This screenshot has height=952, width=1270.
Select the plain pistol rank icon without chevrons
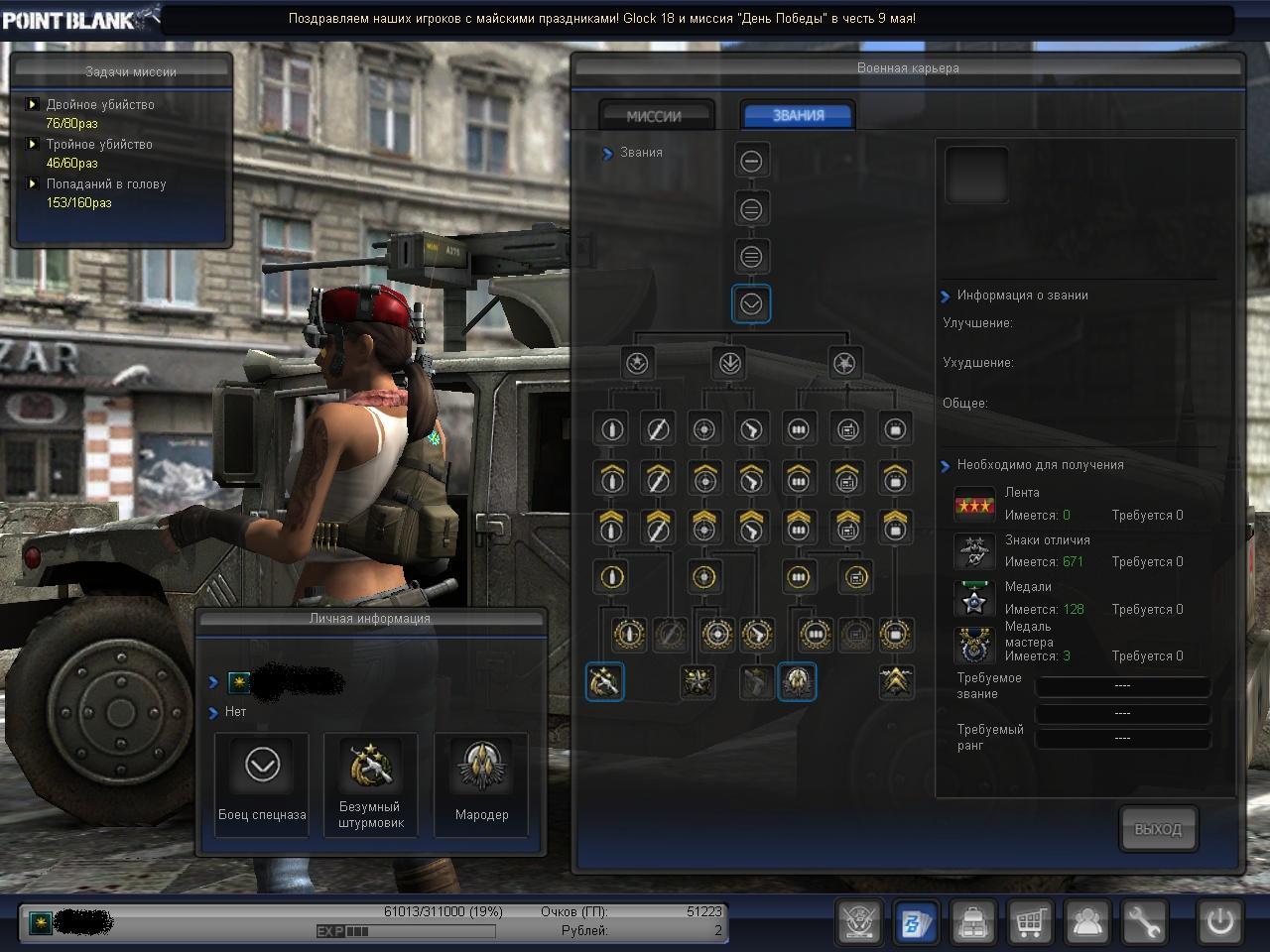(x=752, y=429)
